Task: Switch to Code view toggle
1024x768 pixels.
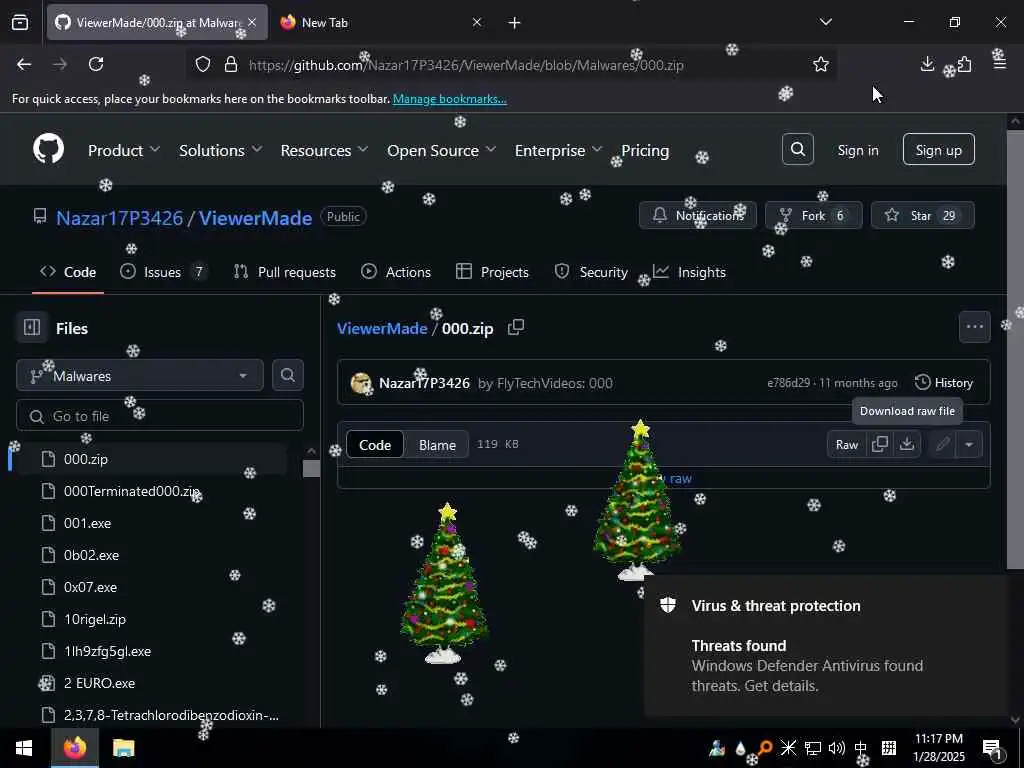Action: tap(375, 445)
